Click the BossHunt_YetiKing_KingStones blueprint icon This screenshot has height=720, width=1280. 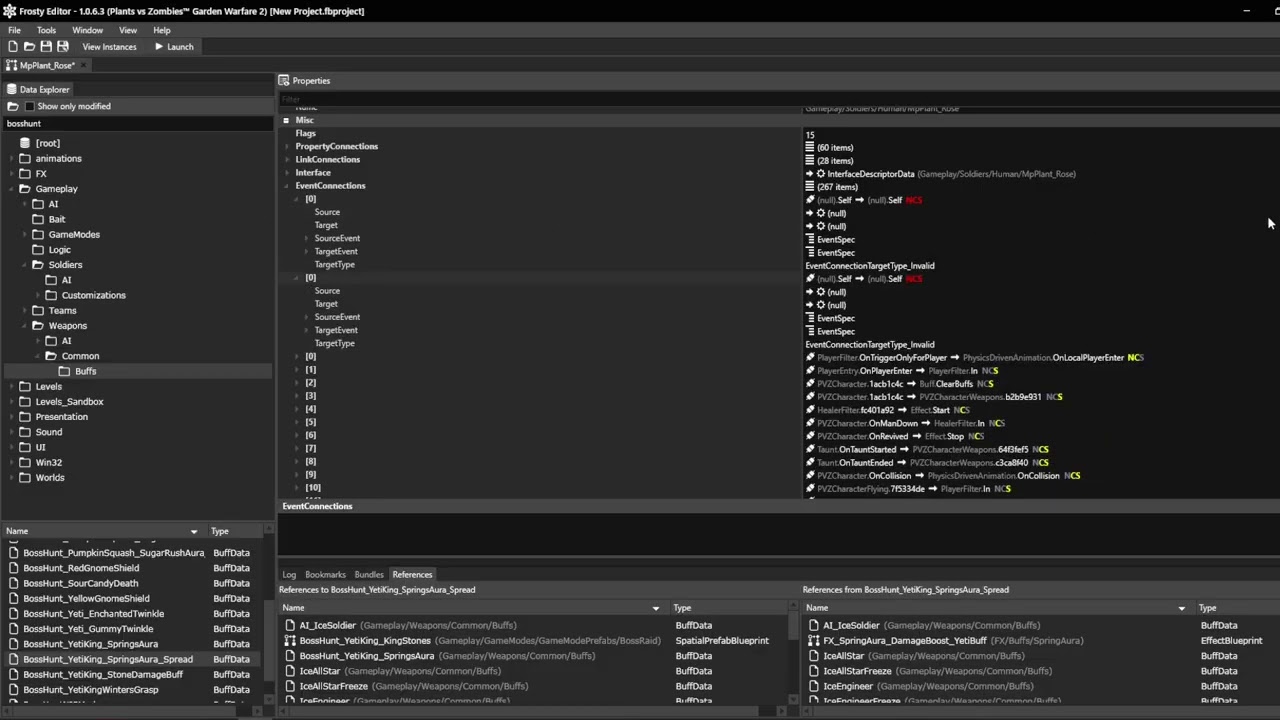290,640
